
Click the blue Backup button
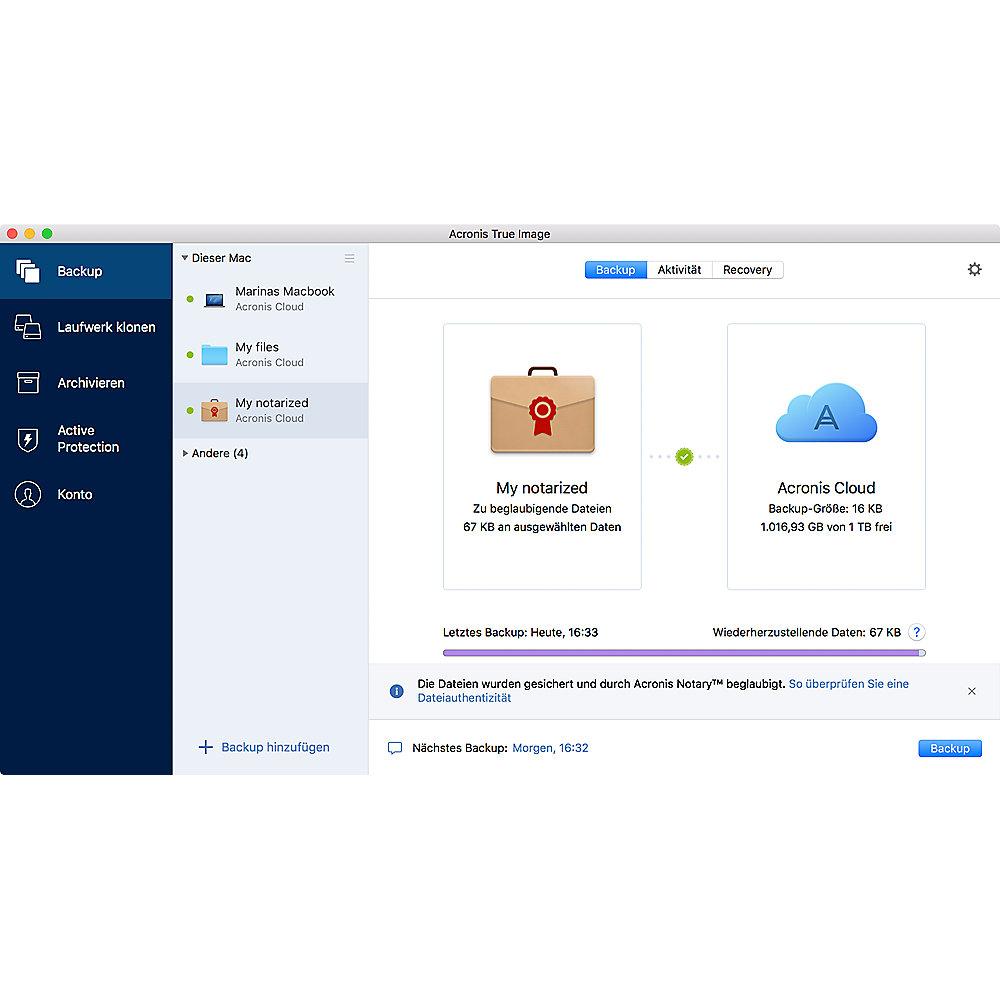point(949,748)
